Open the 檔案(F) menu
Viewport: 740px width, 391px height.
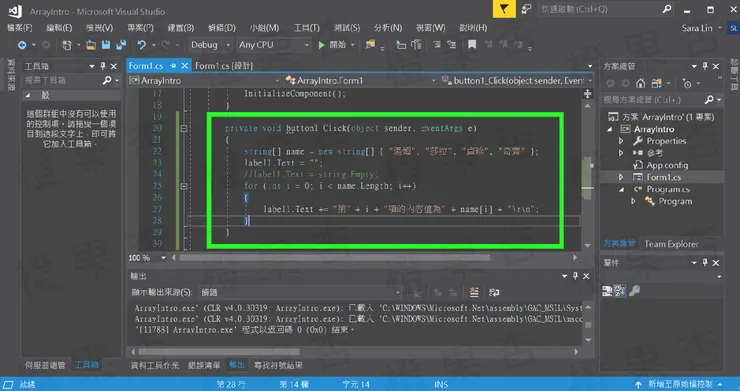(20, 28)
